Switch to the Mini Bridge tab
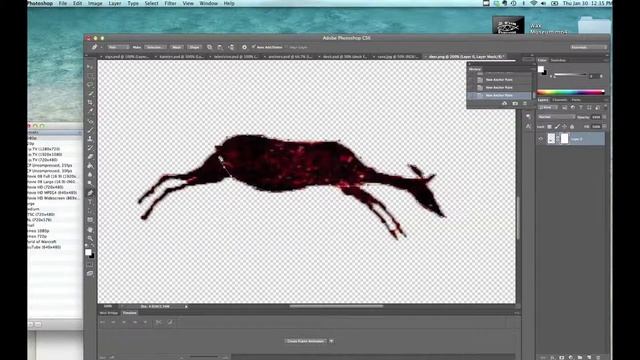Image resolution: width=640 pixels, height=360 pixels. (109, 313)
